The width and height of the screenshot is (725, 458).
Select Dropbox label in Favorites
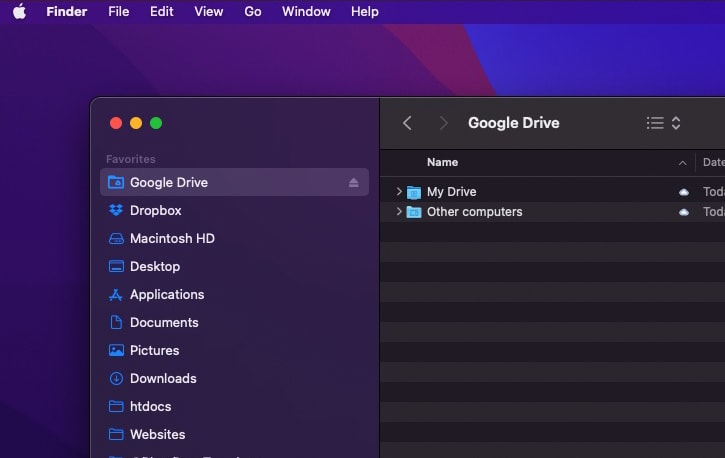pos(156,210)
